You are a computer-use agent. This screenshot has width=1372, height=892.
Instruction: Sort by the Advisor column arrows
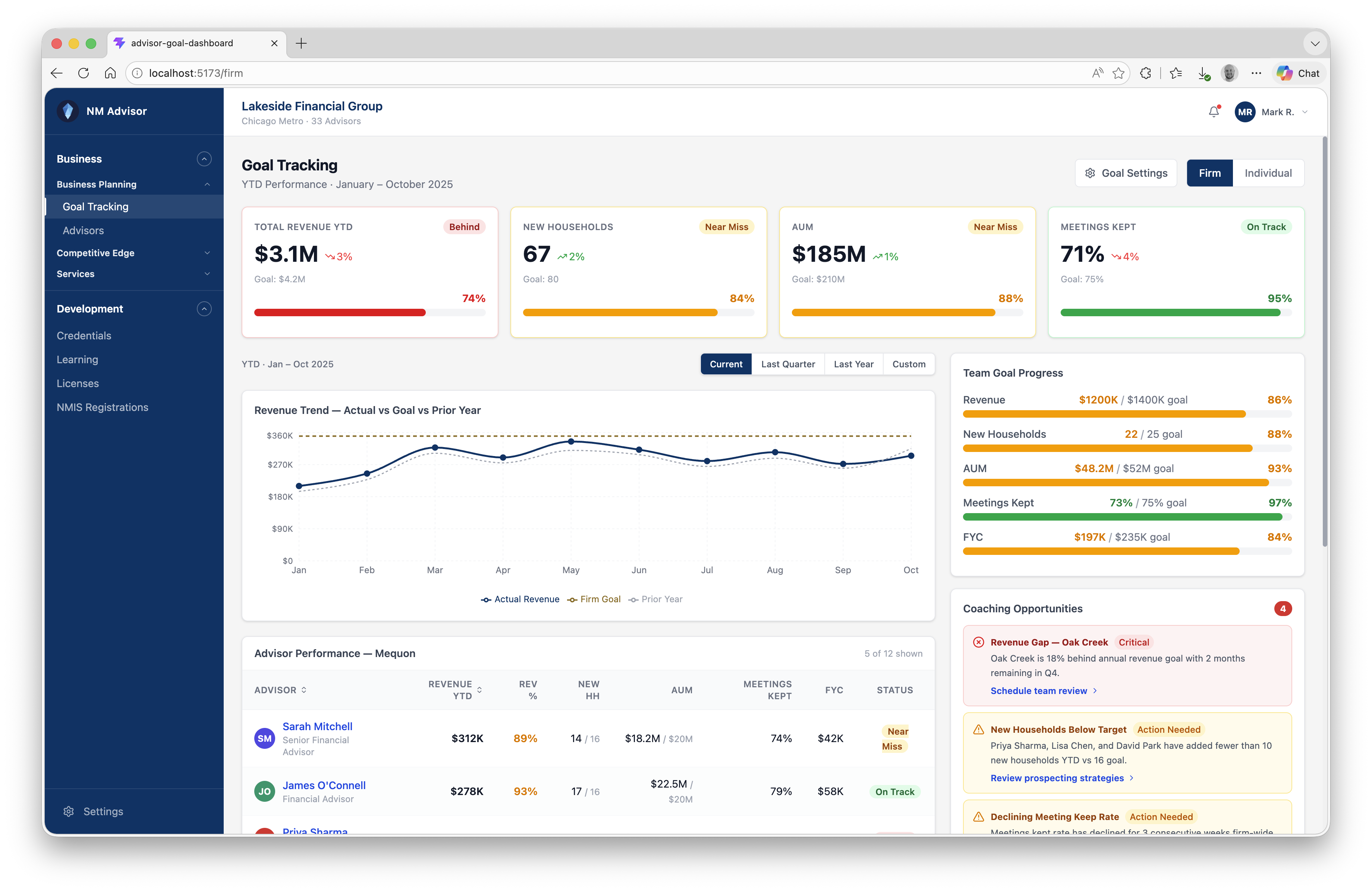304,690
